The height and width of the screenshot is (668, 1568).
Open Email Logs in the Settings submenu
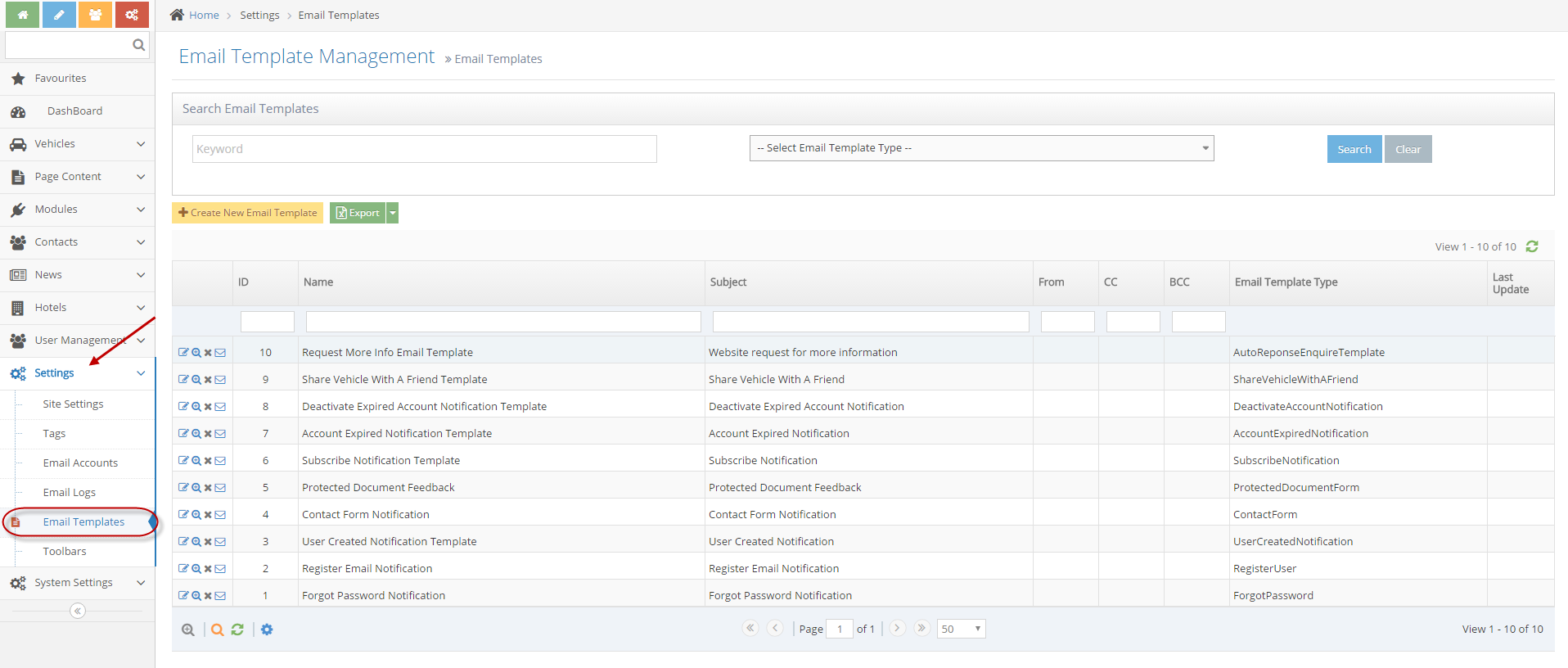pyautogui.click(x=70, y=493)
